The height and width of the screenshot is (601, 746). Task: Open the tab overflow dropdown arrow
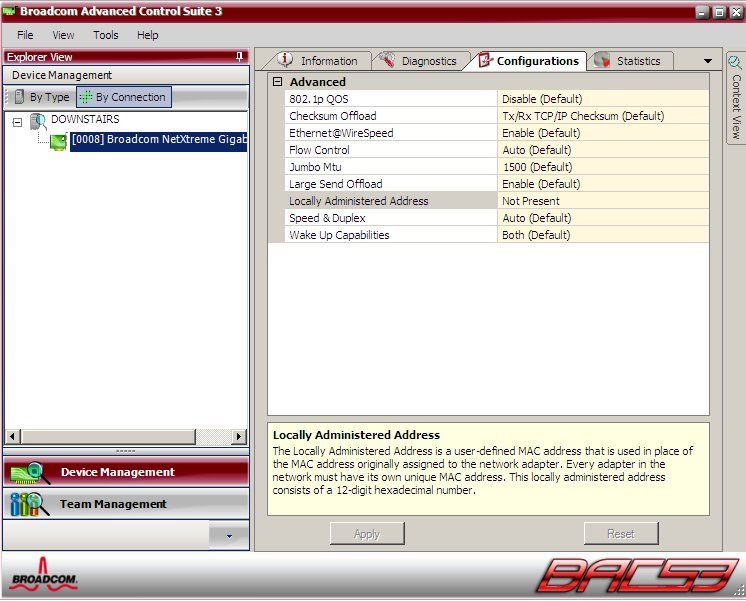708,61
